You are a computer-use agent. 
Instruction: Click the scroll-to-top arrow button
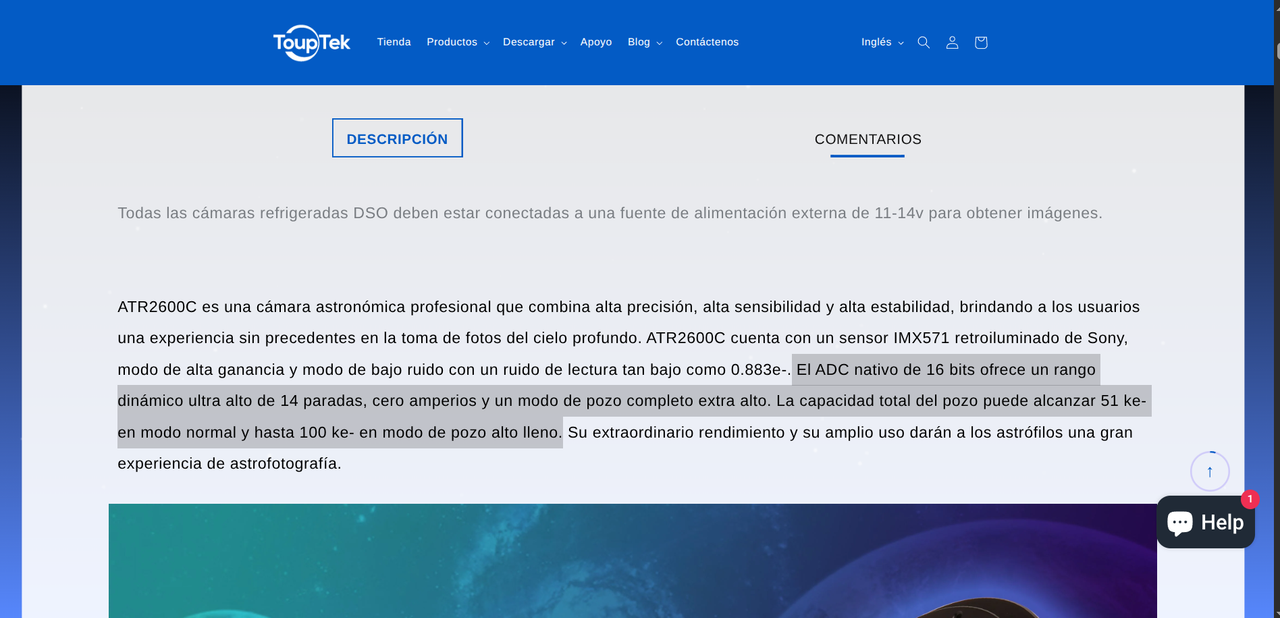1210,472
